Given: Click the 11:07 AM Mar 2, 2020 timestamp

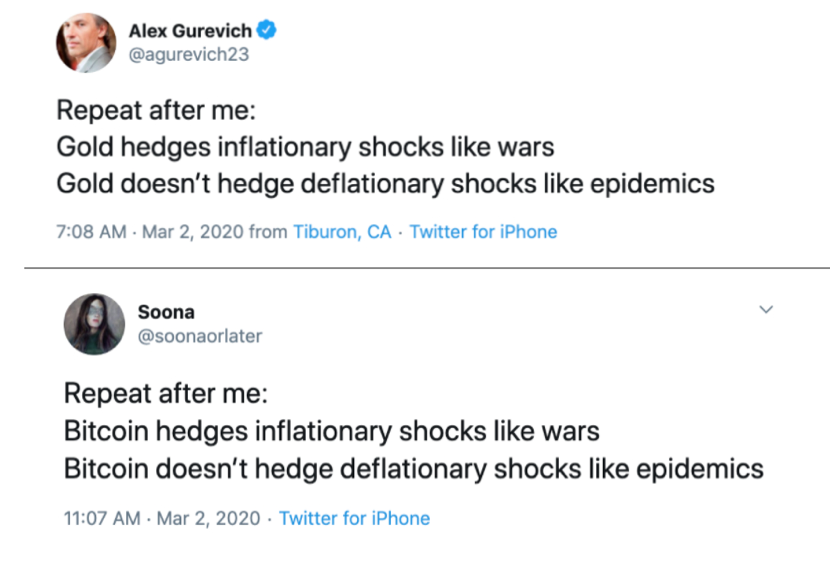Looking at the screenshot, I should coord(162,518).
